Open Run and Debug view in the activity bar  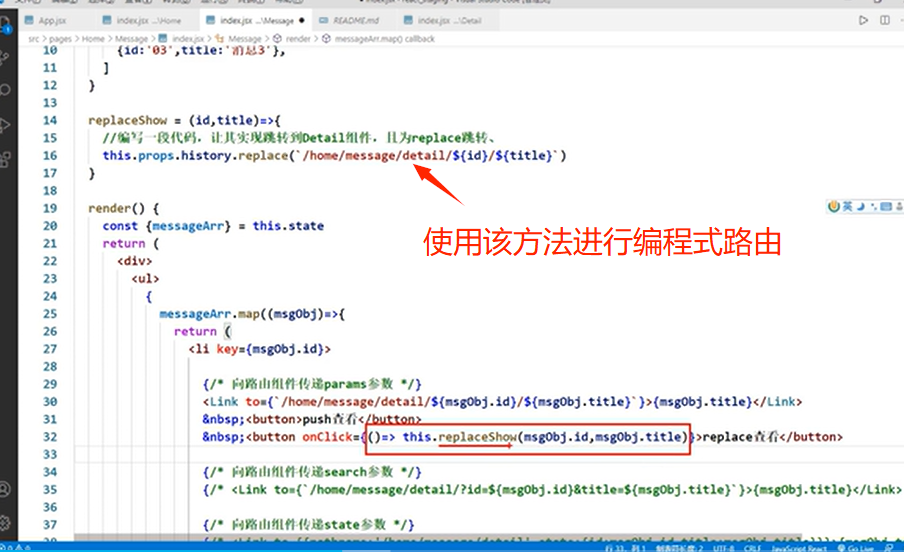[5, 125]
